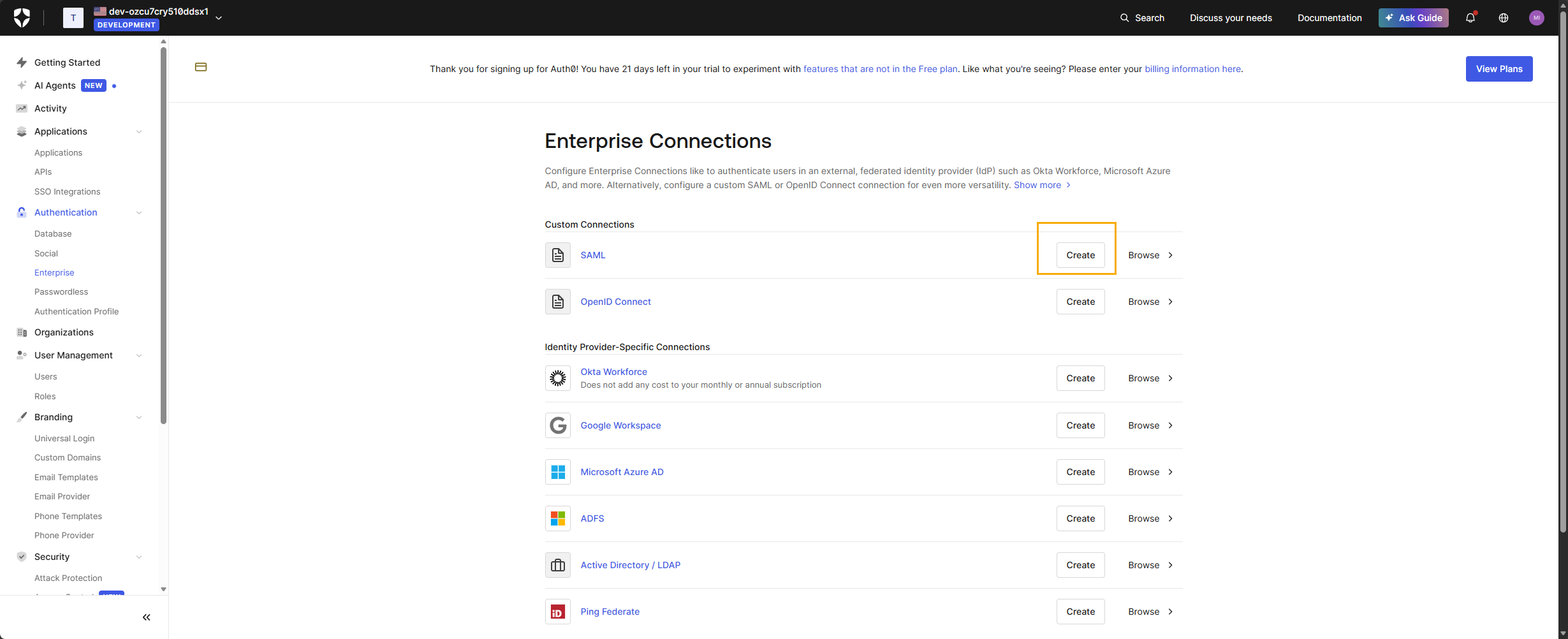Open the notifications bell
The width and height of the screenshot is (1568, 639).
coord(1470,17)
